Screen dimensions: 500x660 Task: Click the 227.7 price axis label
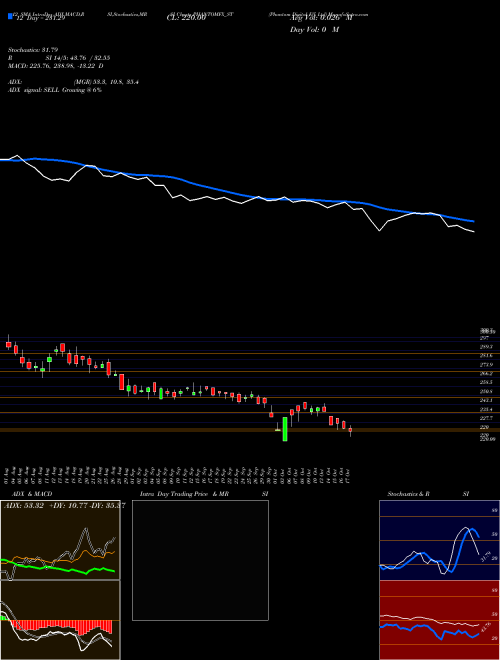tap(486, 418)
